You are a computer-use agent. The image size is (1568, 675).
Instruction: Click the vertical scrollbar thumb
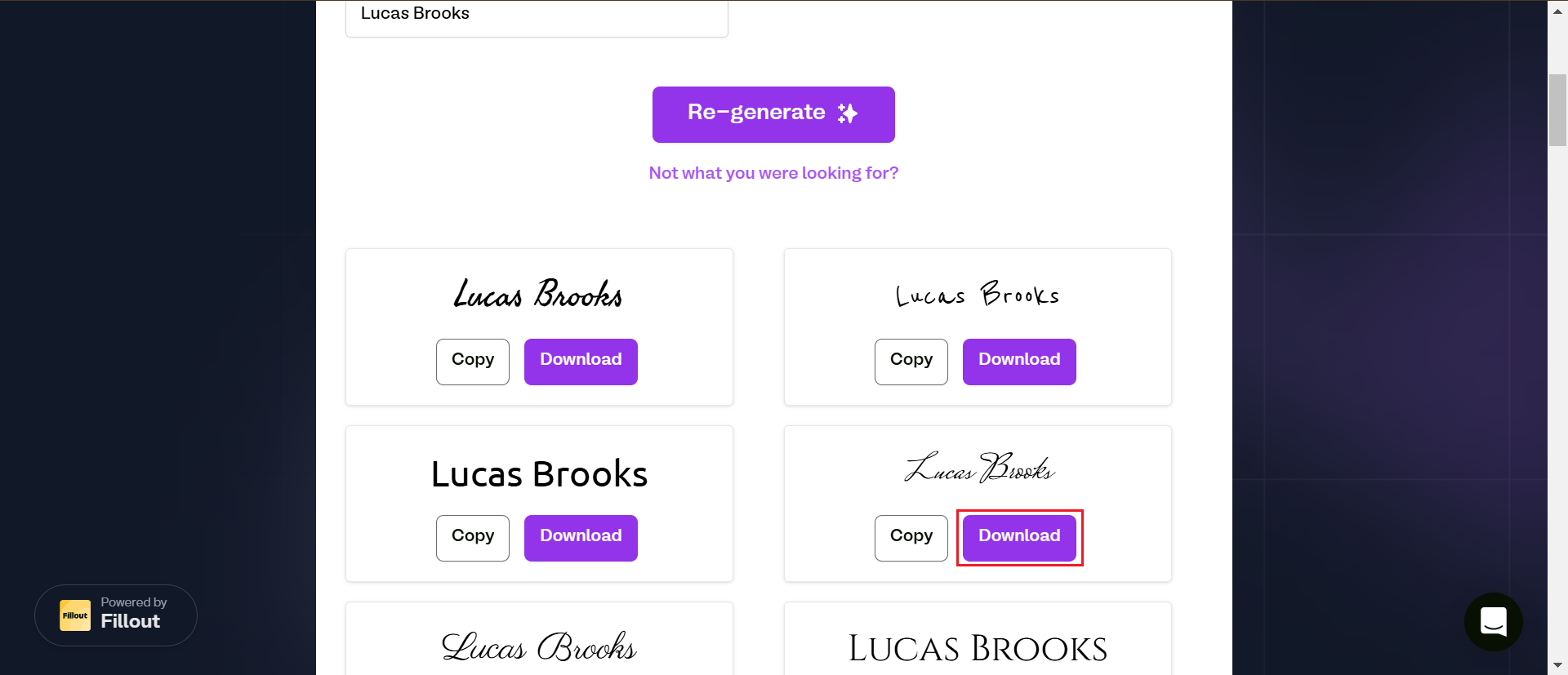[1557, 110]
